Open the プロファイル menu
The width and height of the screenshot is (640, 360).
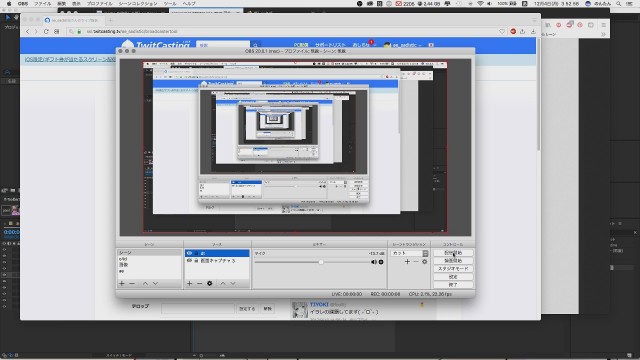click(99, 3)
